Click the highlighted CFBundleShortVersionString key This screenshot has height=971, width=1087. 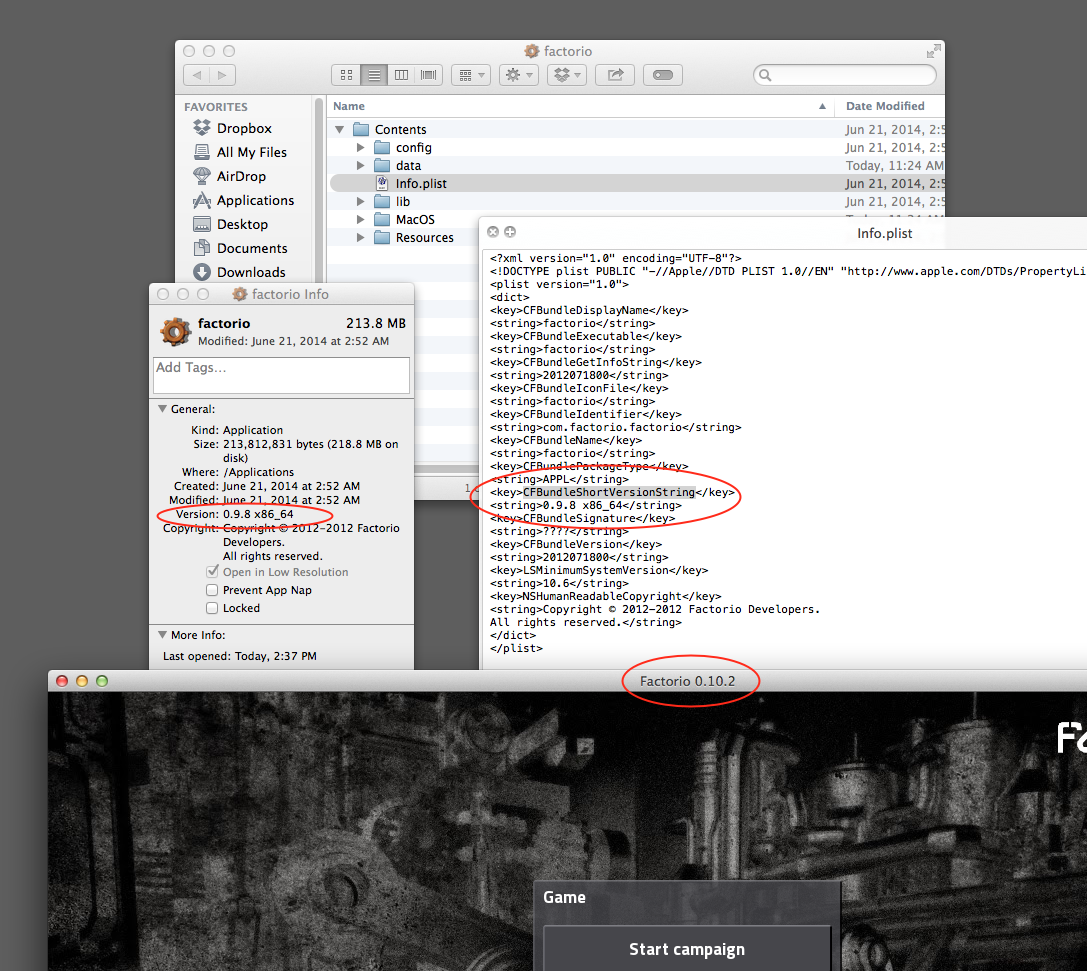pos(609,492)
